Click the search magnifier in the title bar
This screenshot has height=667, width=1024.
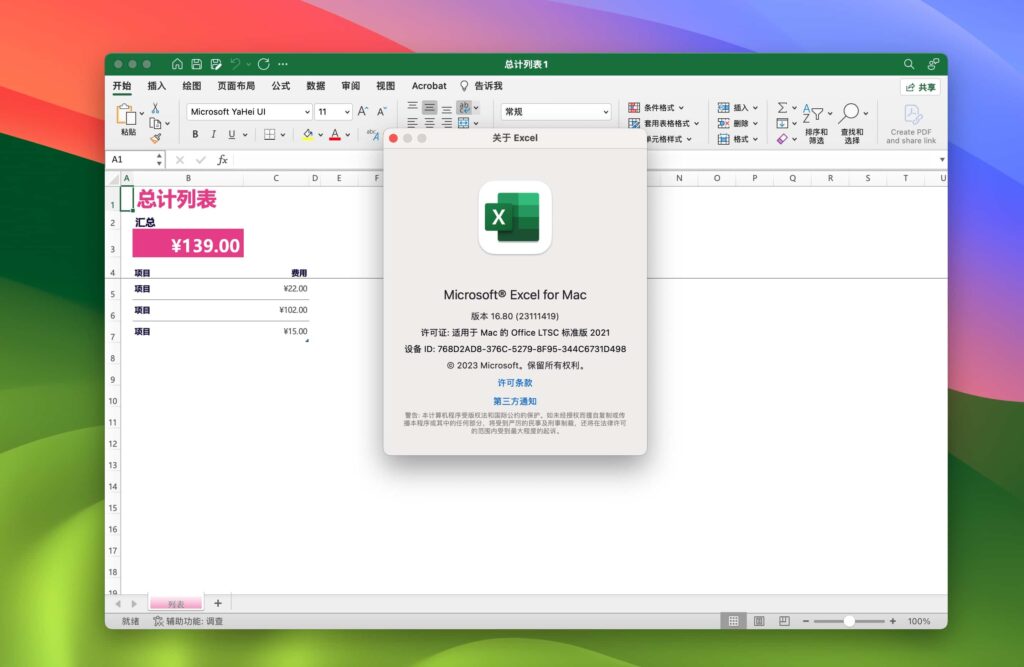[x=908, y=63]
